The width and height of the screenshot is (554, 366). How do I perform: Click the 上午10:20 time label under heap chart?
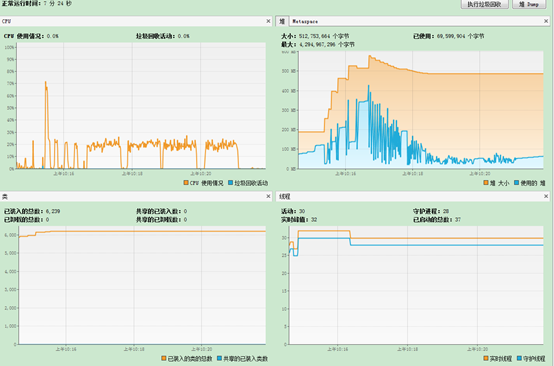[480, 173]
